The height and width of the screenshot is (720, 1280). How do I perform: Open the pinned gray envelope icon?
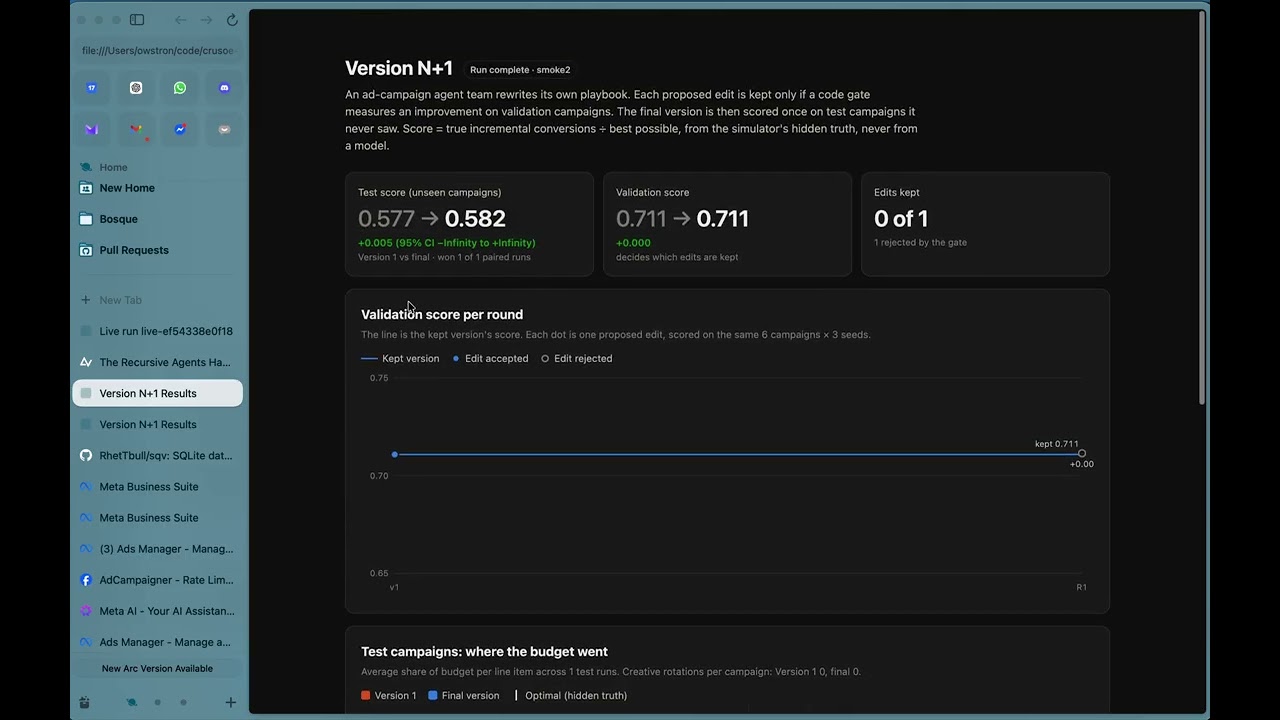click(x=224, y=129)
